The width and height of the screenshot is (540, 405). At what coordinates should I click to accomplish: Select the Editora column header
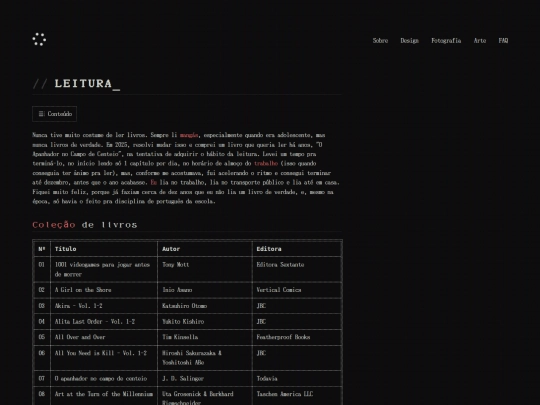coord(297,249)
